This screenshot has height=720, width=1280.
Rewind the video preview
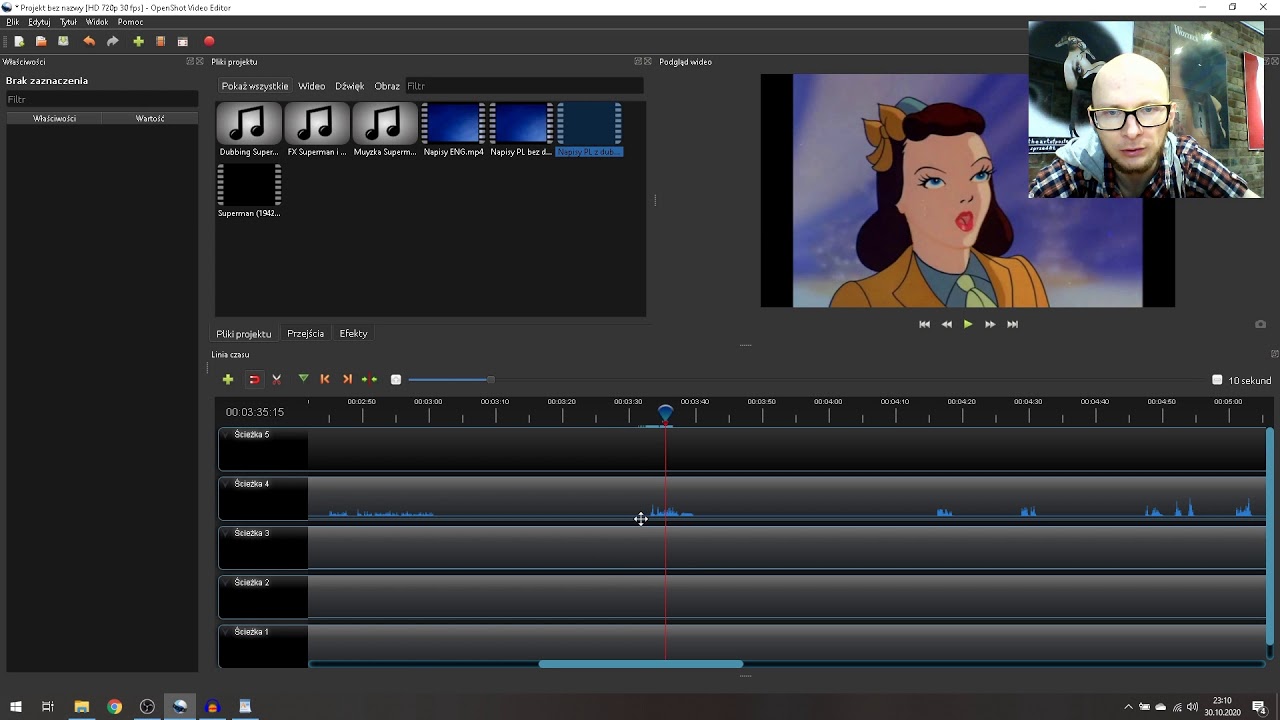click(x=946, y=324)
